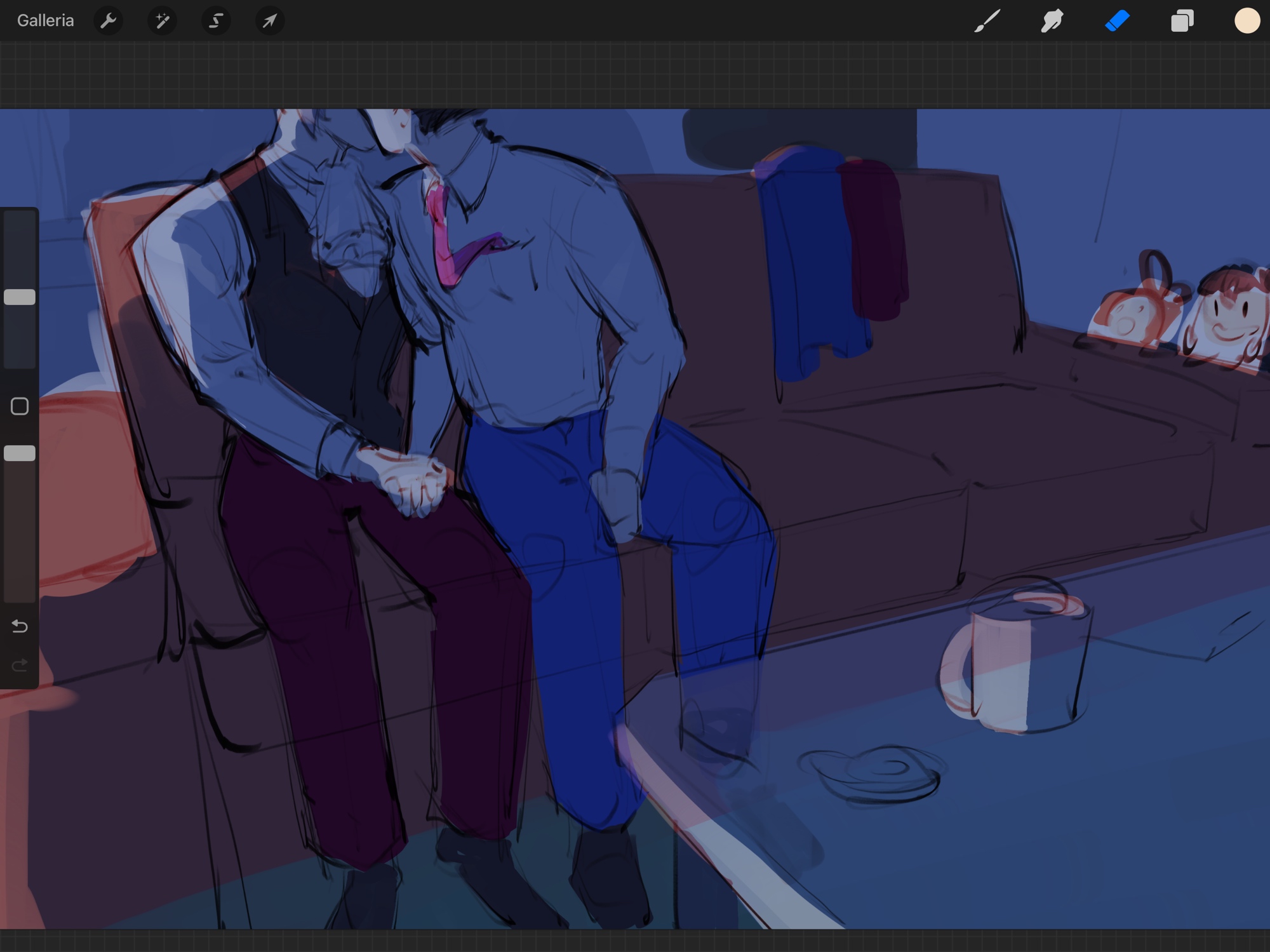This screenshot has height=952, width=1270.
Task: Click the brush opacity slider handle
Action: (20, 453)
